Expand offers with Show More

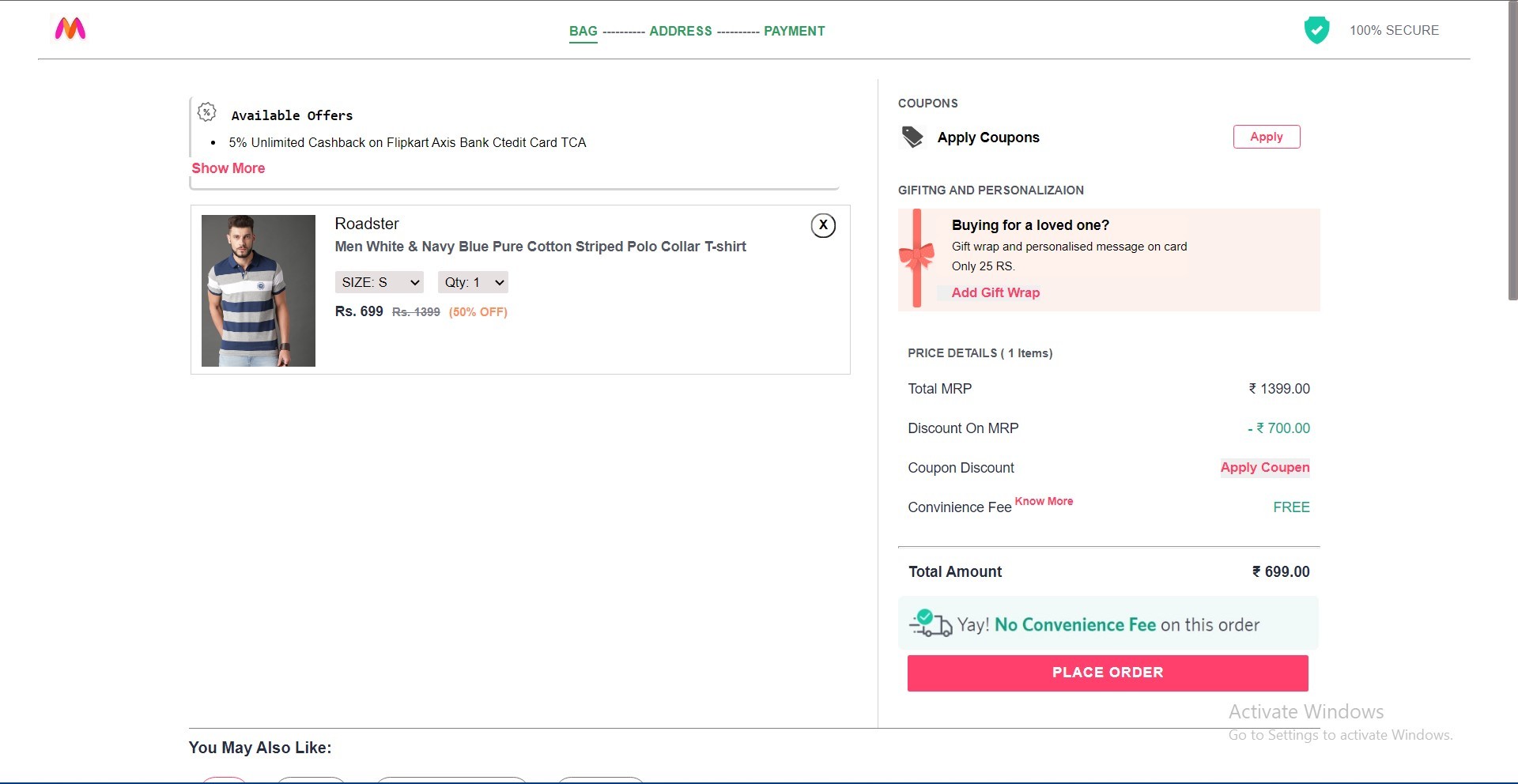tap(228, 168)
